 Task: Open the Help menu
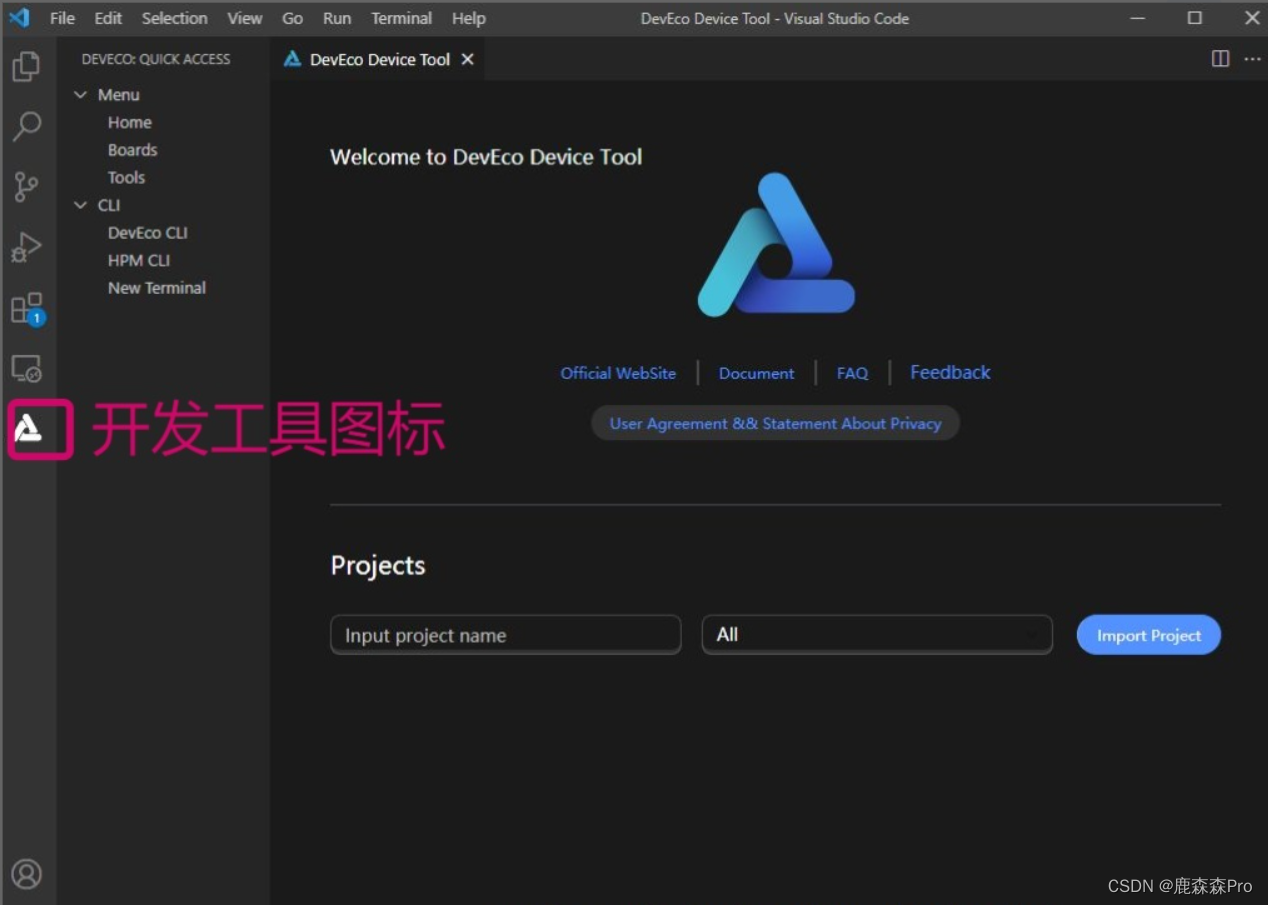pos(468,18)
